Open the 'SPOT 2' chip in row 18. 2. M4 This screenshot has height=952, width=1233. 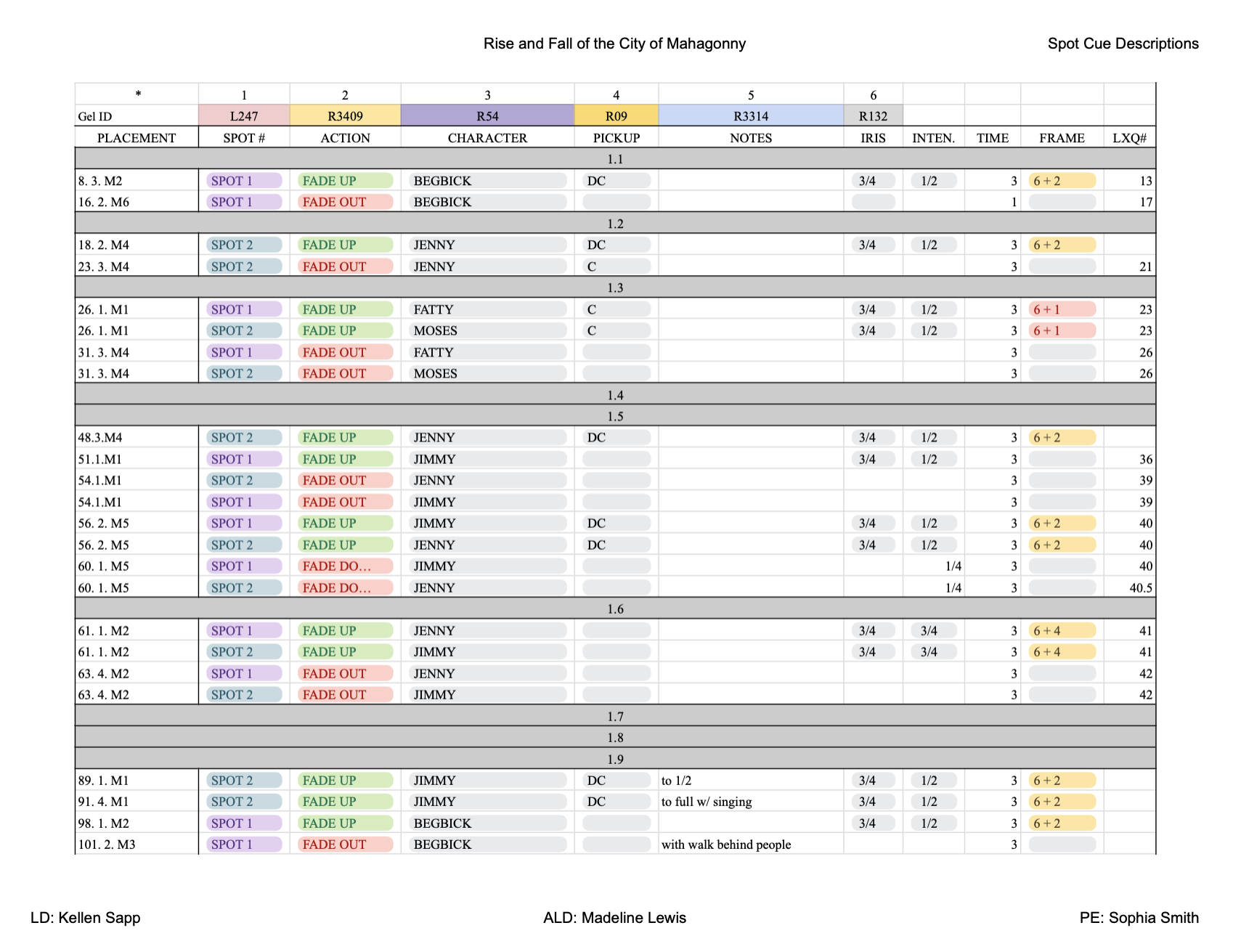point(244,245)
